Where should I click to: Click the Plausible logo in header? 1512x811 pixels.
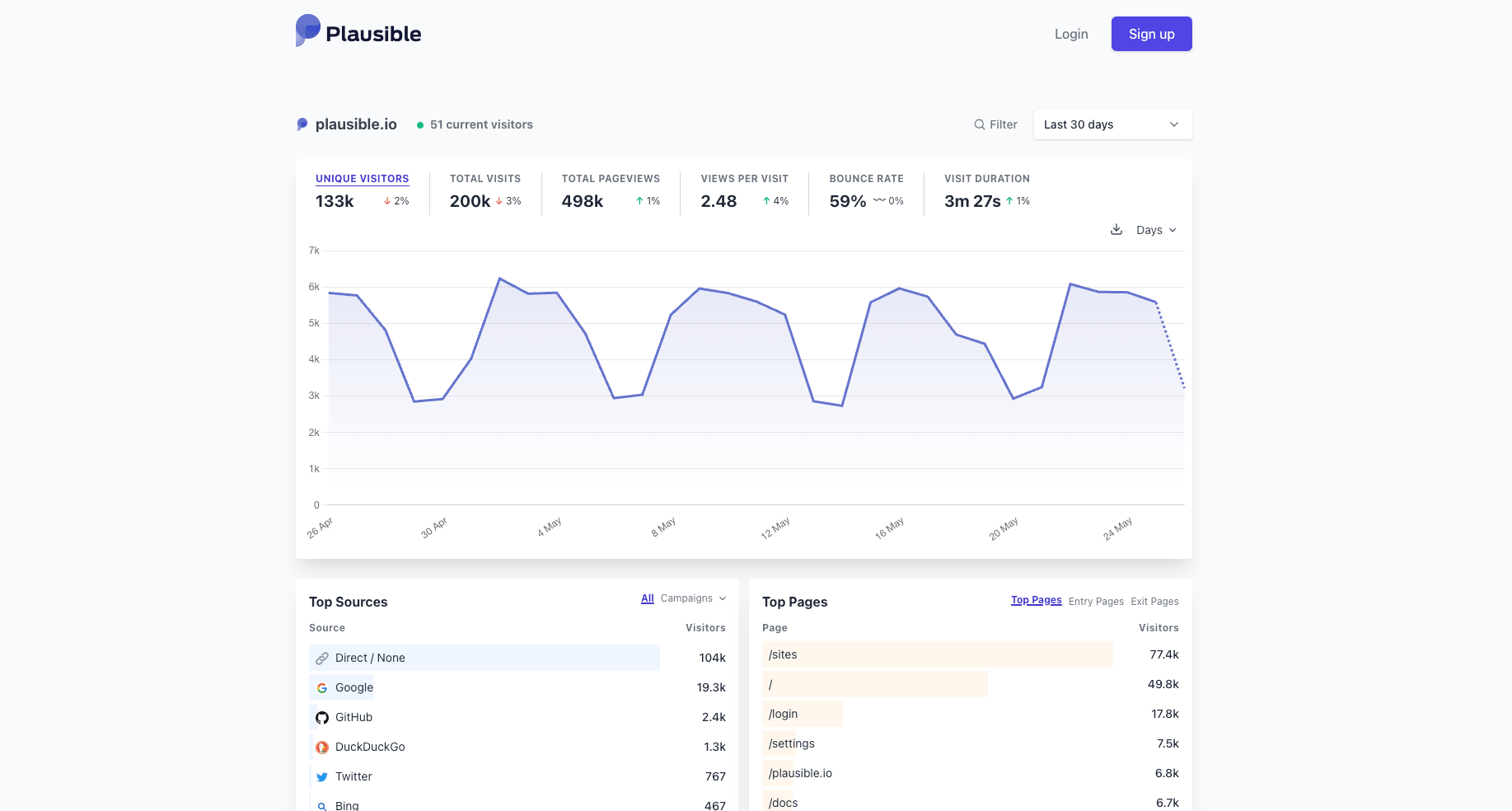click(358, 31)
